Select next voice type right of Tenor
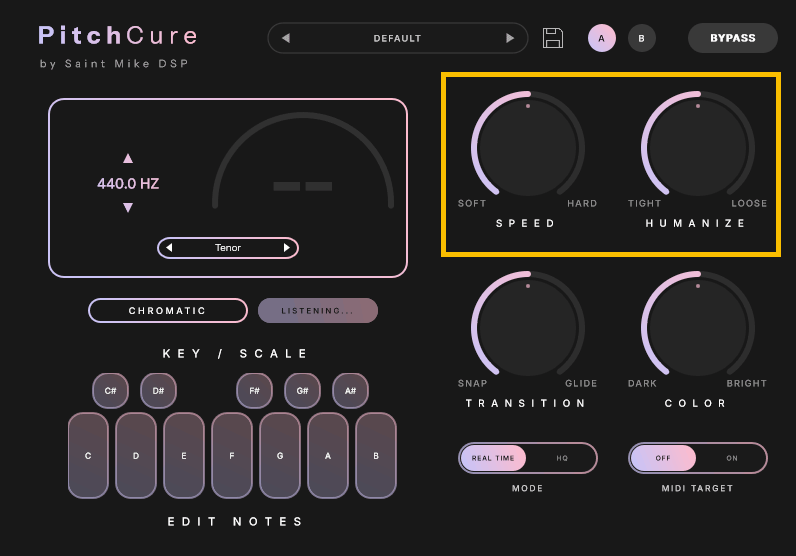This screenshot has width=796, height=556. pos(286,248)
